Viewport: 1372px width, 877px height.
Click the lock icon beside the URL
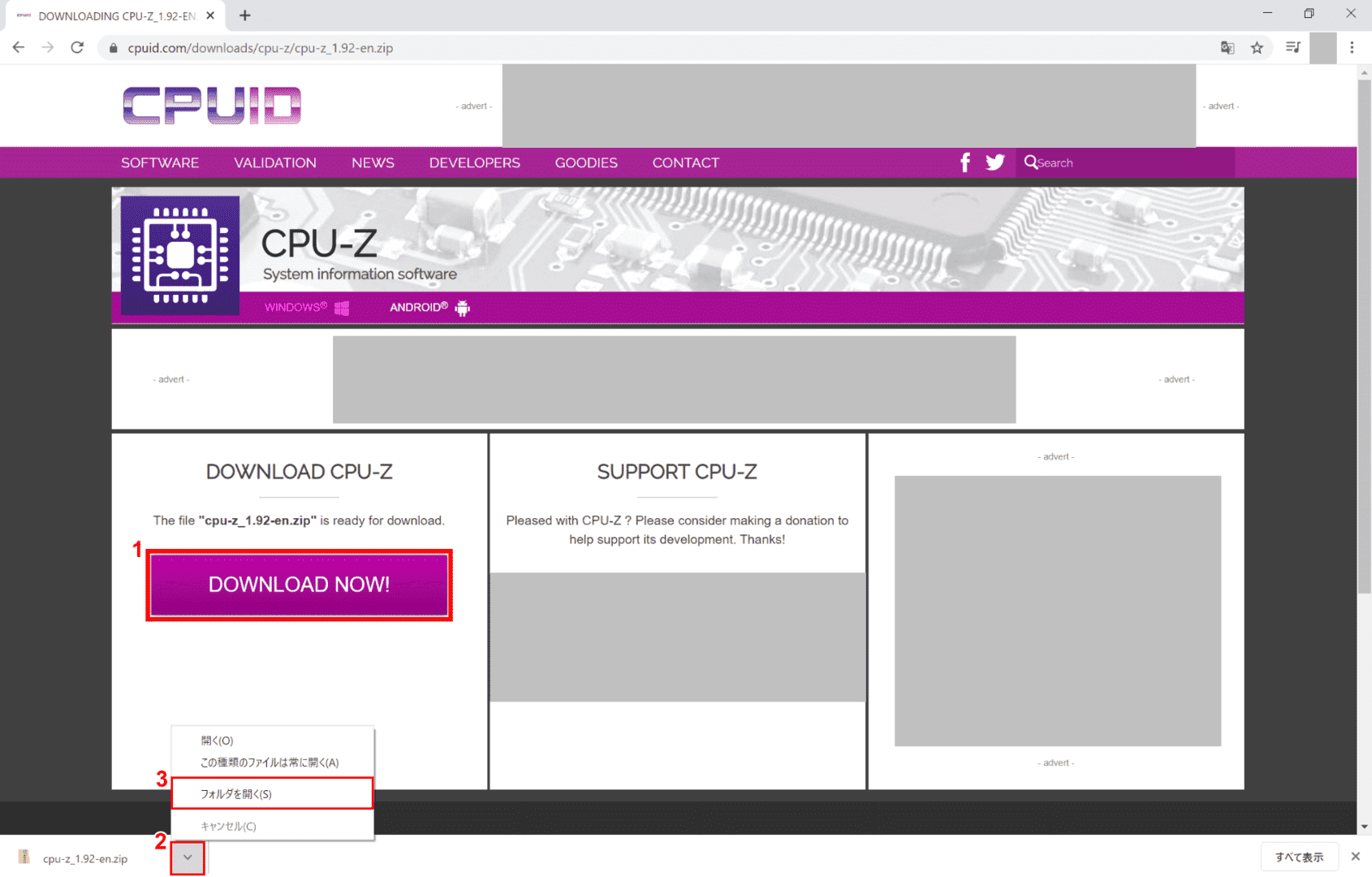point(113,48)
